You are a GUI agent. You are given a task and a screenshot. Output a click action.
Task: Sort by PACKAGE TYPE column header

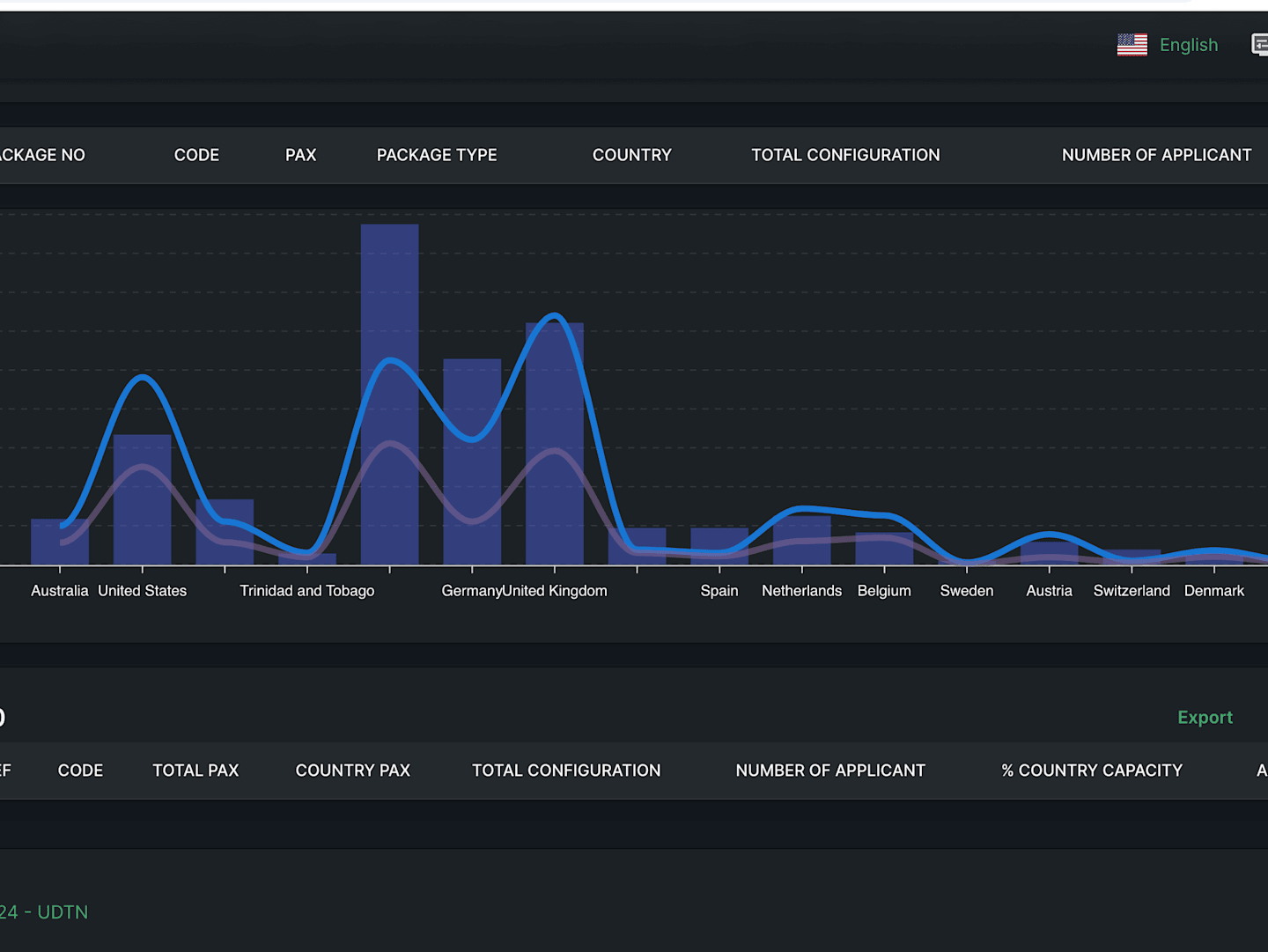coord(437,155)
